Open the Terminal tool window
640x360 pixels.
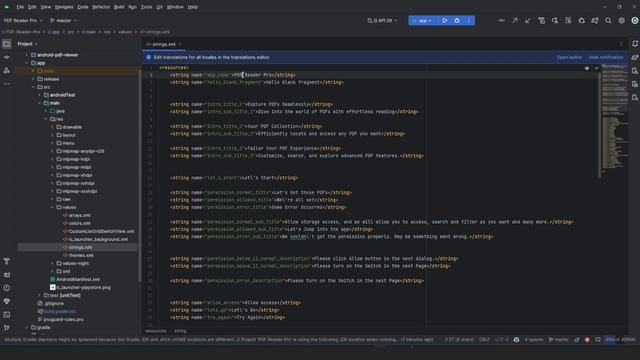point(7,315)
